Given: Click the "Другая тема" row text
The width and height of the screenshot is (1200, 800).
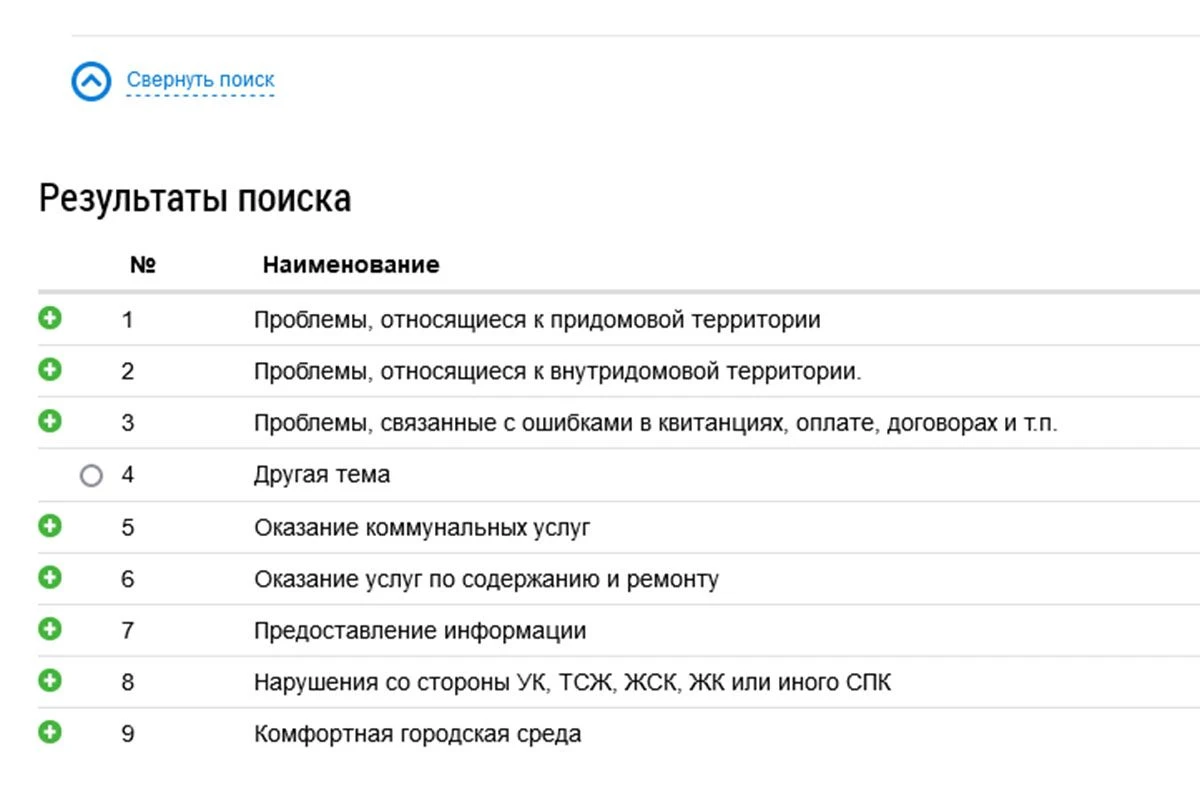Looking at the screenshot, I should [x=322, y=475].
